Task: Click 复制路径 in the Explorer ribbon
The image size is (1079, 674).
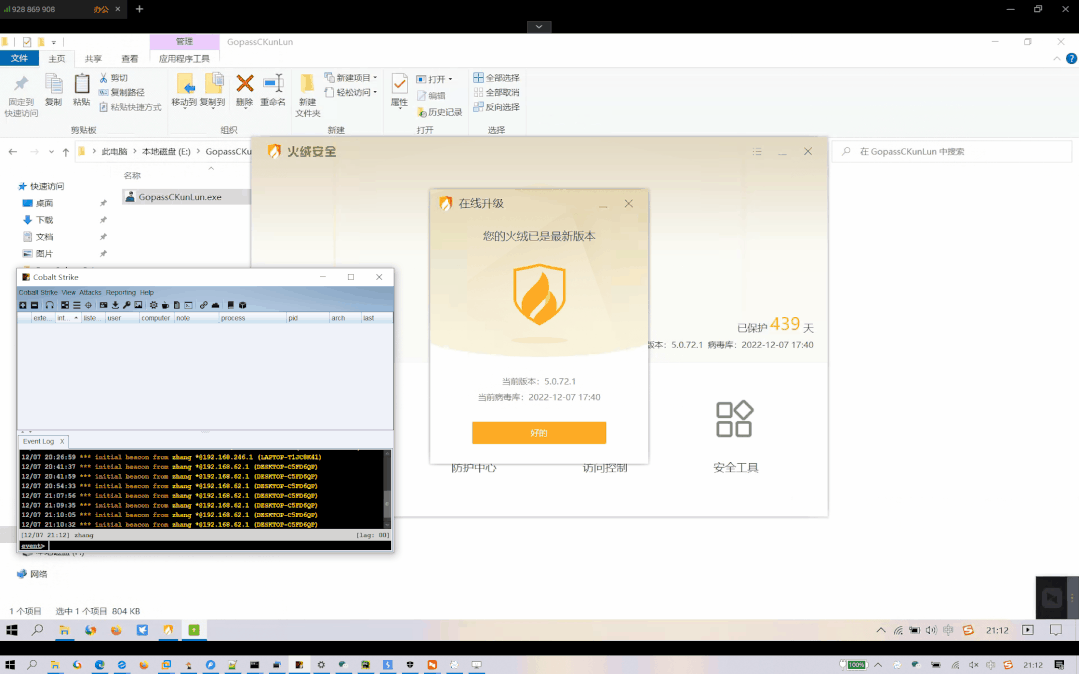Action: (122, 92)
